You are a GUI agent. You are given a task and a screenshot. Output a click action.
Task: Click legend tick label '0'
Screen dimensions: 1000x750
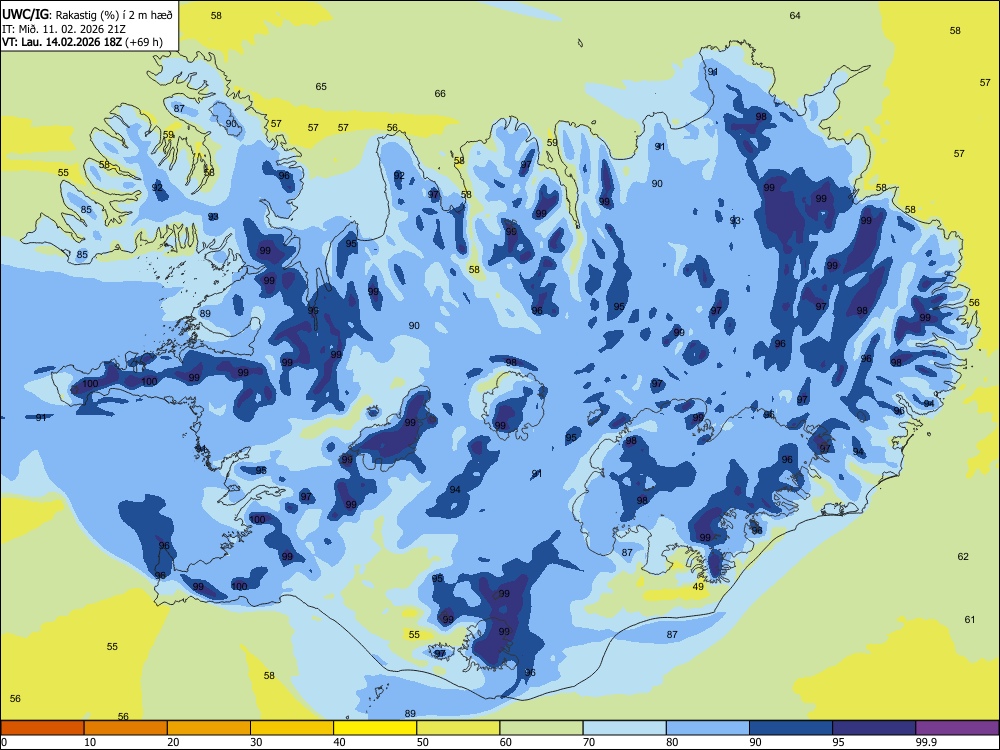(4, 742)
